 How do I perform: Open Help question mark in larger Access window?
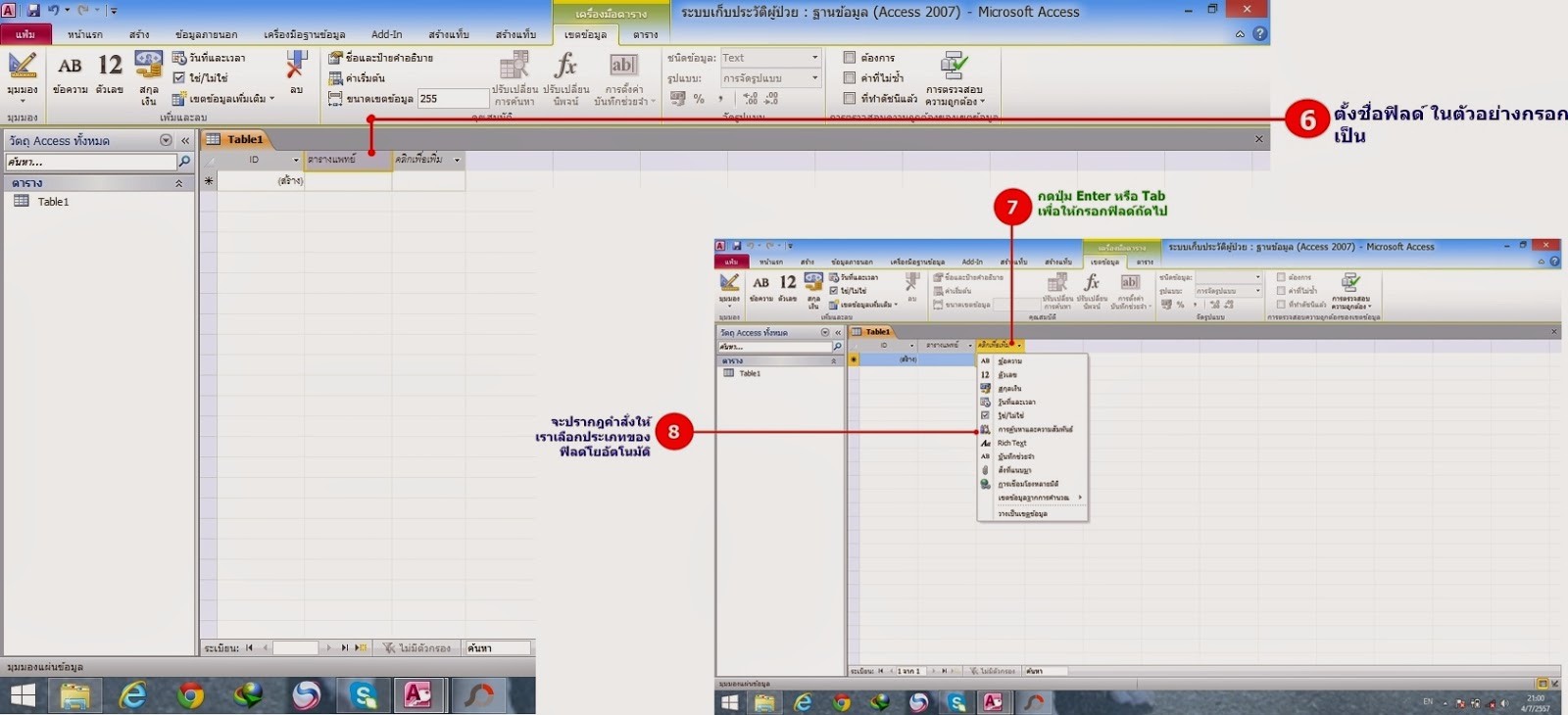coord(1260,33)
